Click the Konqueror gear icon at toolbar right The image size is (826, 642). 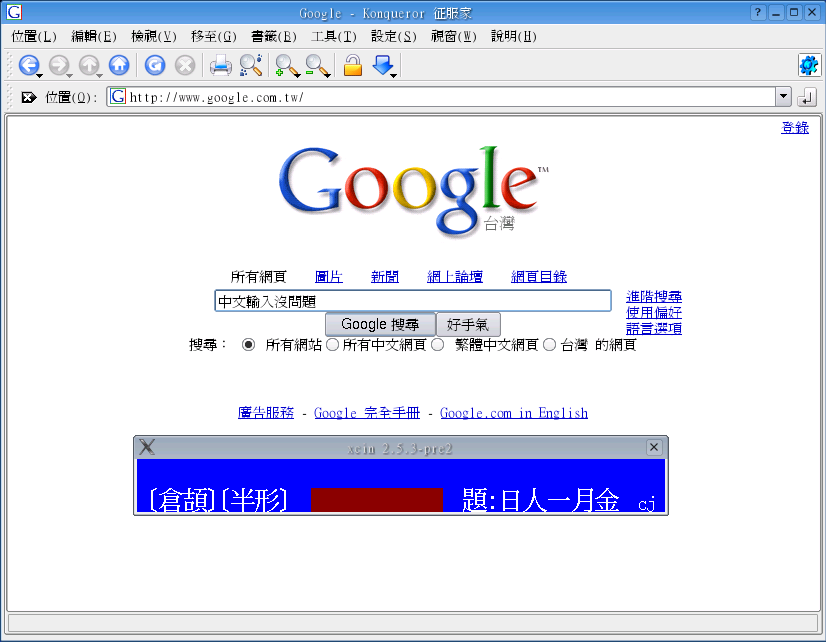[x=808, y=66]
